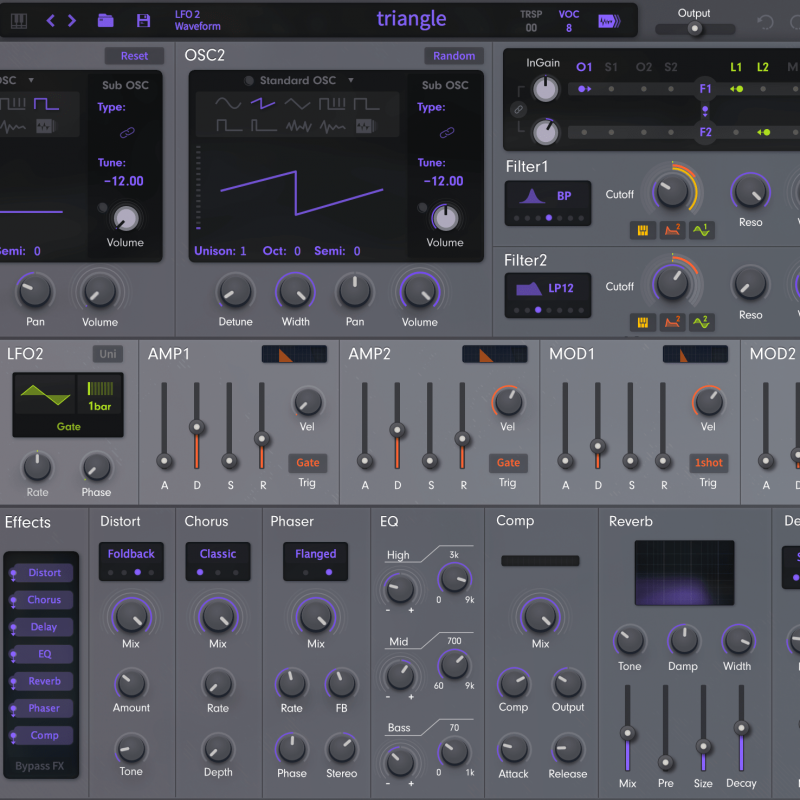Open the preset browser folder icon
The width and height of the screenshot is (800, 800).
[x=105, y=20]
